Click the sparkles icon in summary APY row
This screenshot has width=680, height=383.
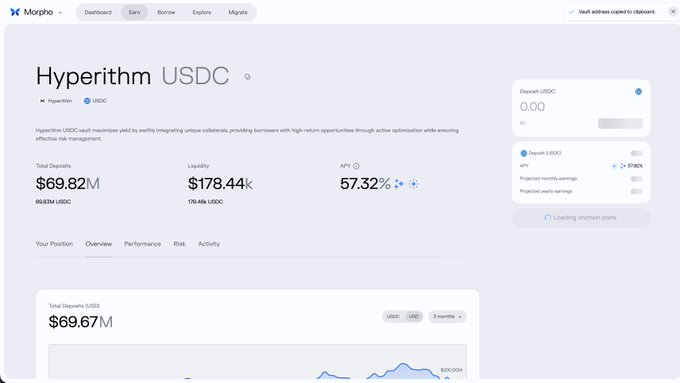[x=623, y=166]
